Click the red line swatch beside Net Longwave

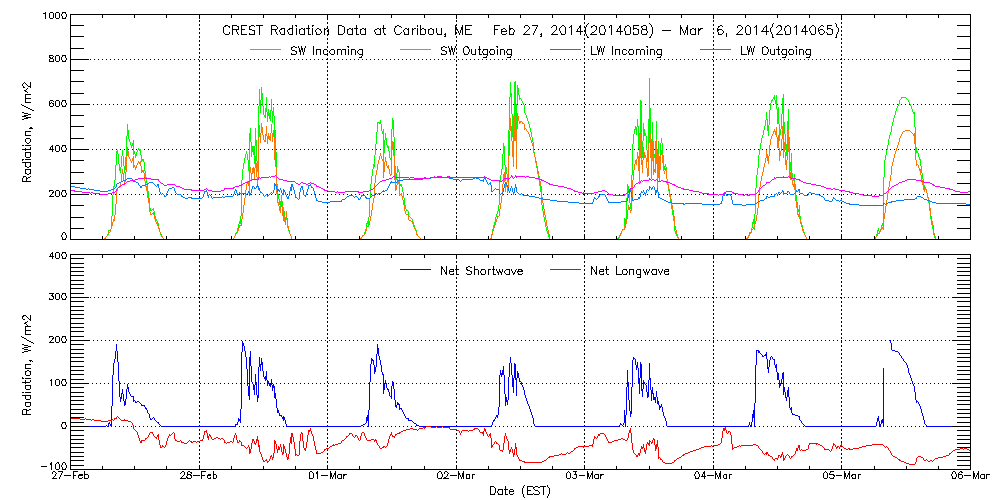click(570, 271)
